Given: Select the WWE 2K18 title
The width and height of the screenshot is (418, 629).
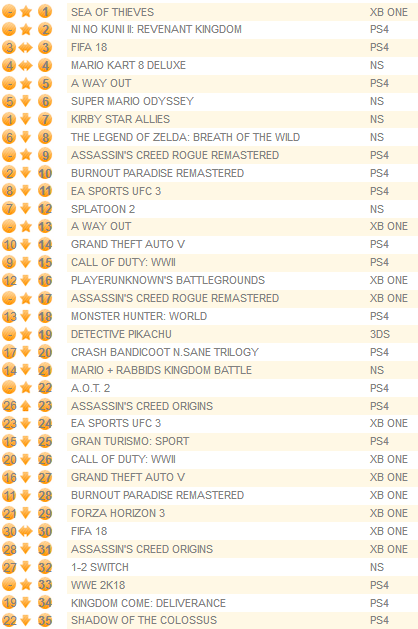Looking at the screenshot, I should click(98, 585).
